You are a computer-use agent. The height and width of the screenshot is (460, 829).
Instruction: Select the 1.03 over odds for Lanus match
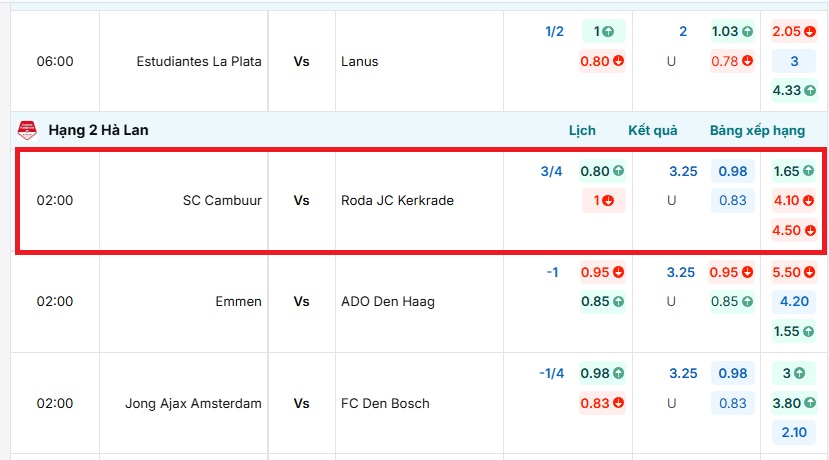point(732,31)
